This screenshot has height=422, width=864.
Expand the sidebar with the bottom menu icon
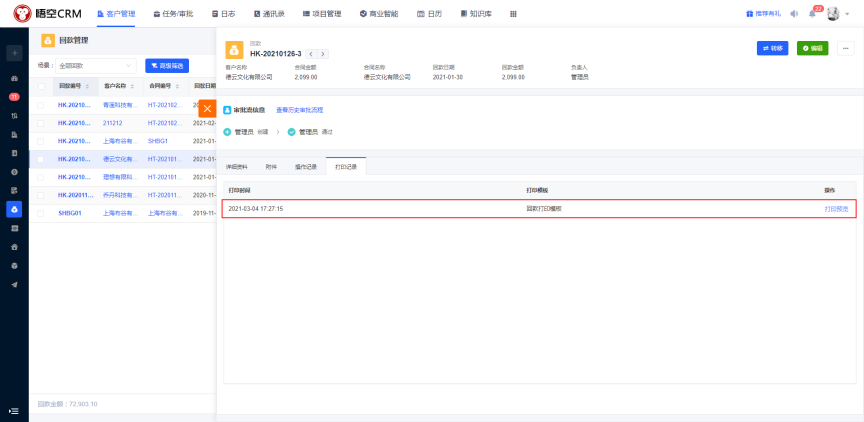pos(14,410)
